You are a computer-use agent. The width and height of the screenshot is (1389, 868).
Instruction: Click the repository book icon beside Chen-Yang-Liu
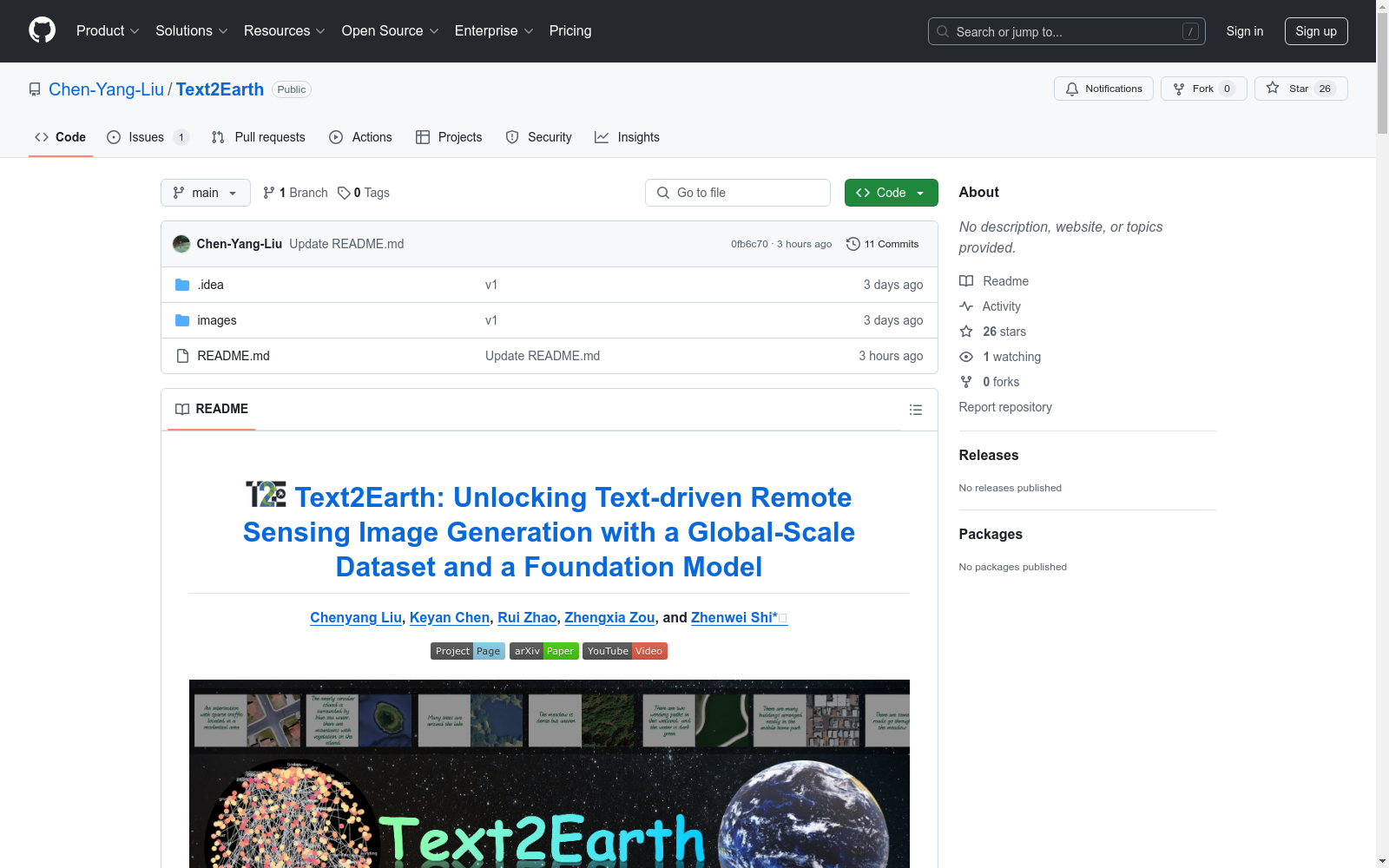pos(35,89)
